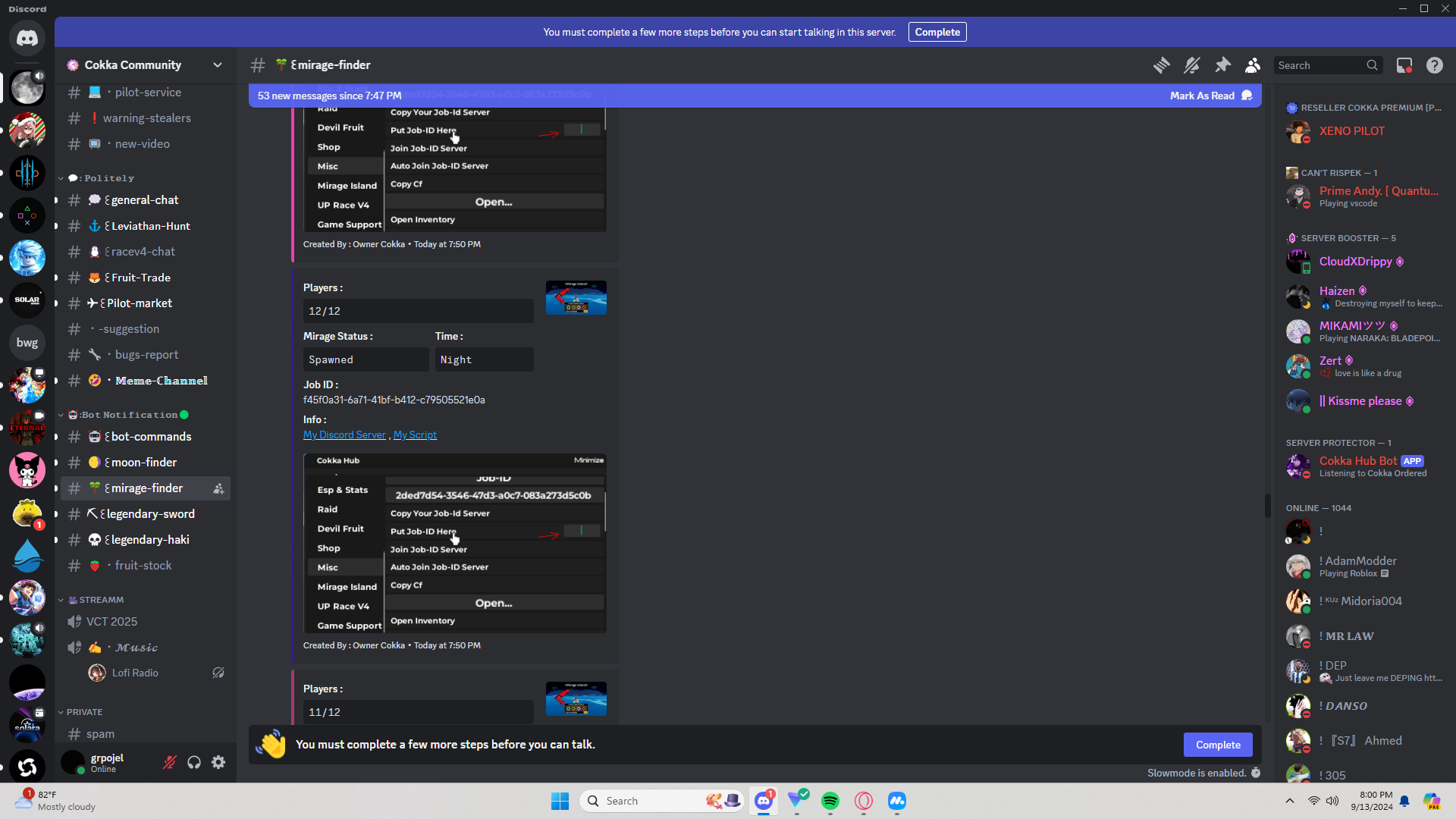This screenshot has height=819, width=1456.
Task: Toggle notification settings bell in header
Action: tap(1192, 65)
